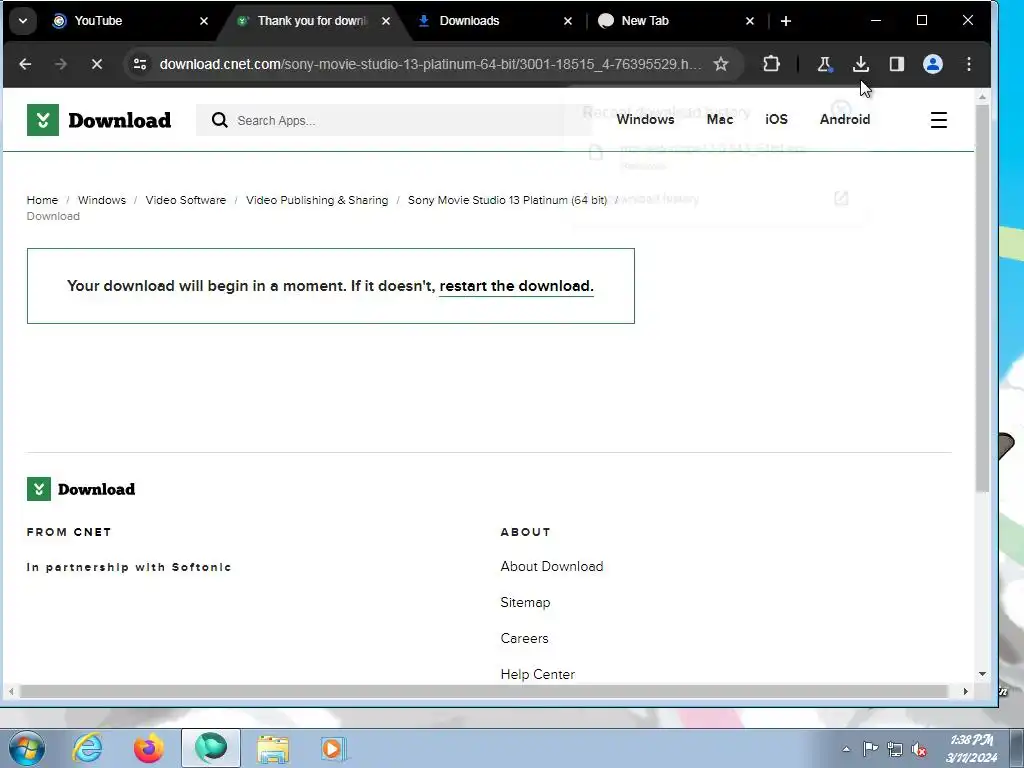Click the green Download logo icon in header
Viewport: 1024px width, 768px height.
tap(43, 120)
